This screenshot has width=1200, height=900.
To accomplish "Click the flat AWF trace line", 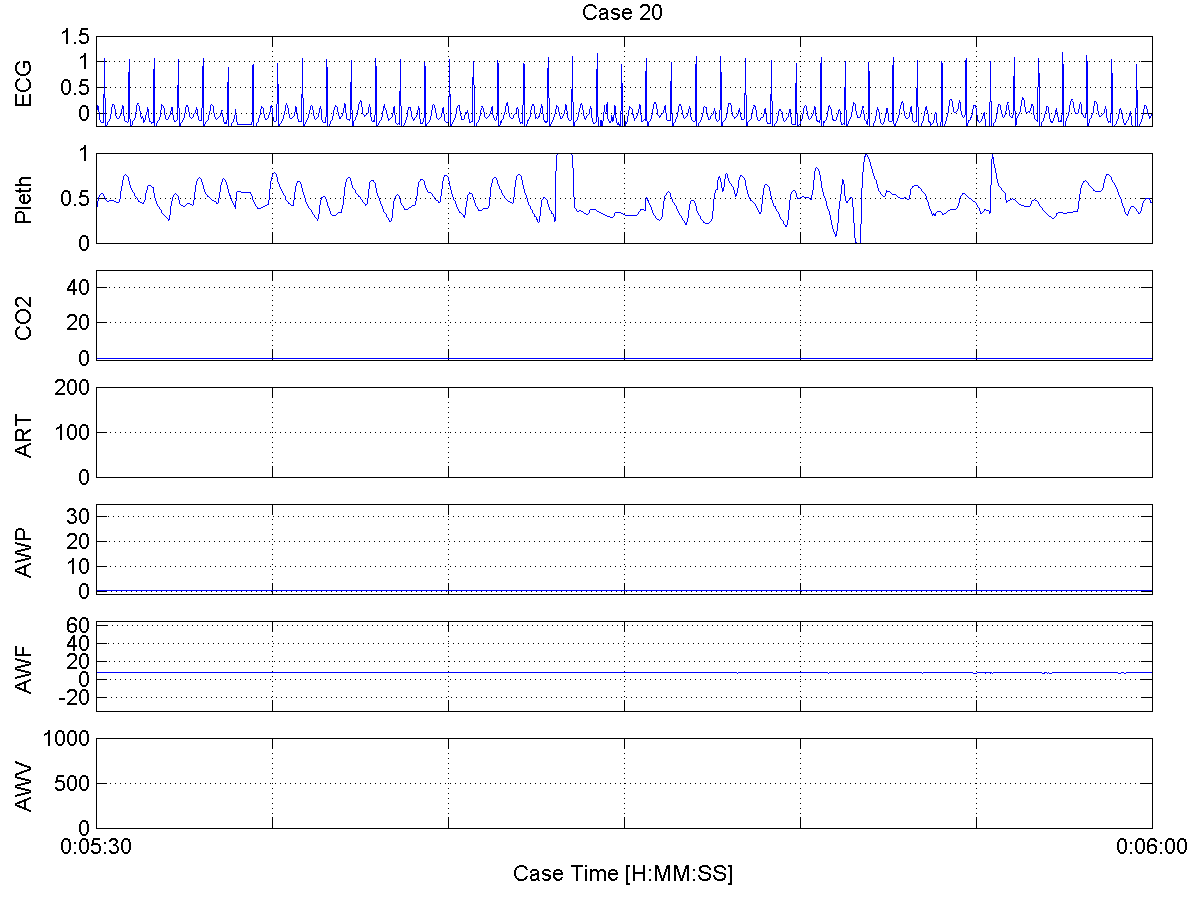I will pyautogui.click(x=624, y=673).
